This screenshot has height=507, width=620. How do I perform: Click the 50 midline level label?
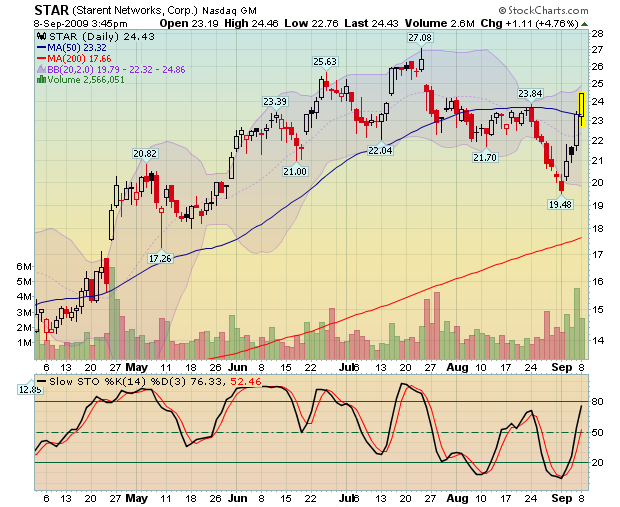(597, 432)
